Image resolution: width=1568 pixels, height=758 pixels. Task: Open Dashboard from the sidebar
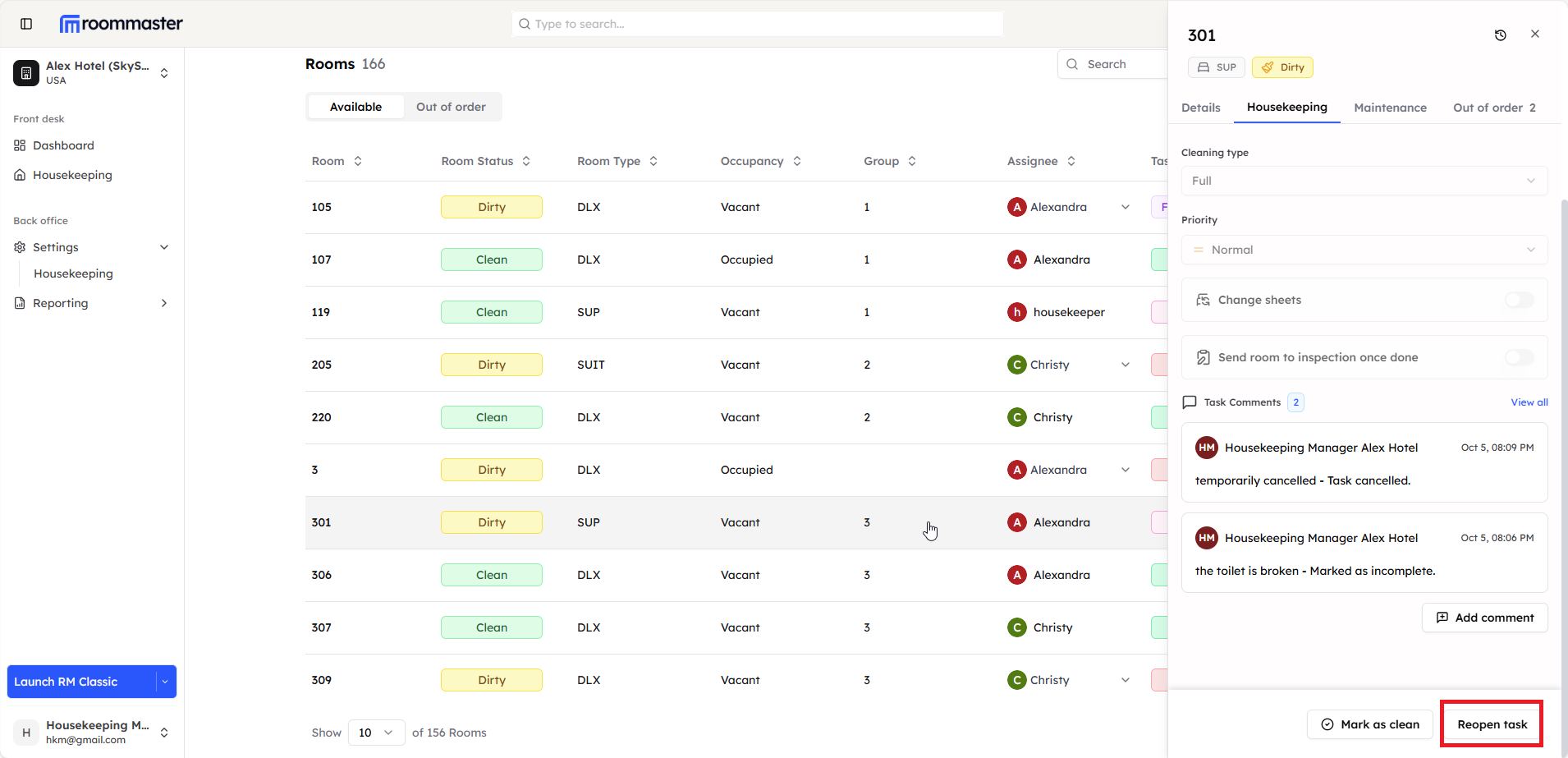(x=63, y=145)
